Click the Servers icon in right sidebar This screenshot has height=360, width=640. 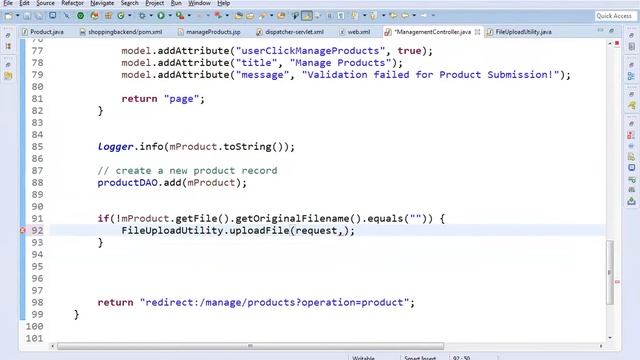click(x=631, y=190)
